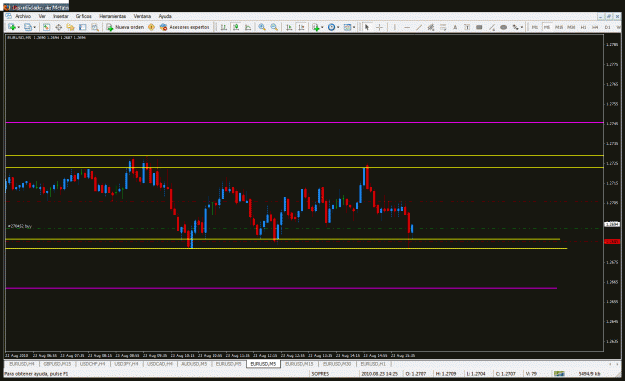Switch to the AUDUSD,M5 chart tab
The image size is (625, 381).
[x=194, y=364]
